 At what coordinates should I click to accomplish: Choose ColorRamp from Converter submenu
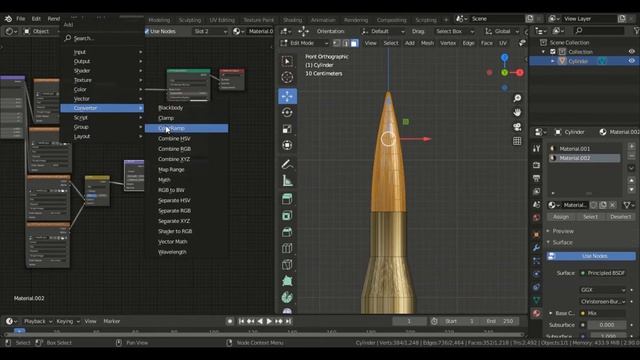coord(187,128)
